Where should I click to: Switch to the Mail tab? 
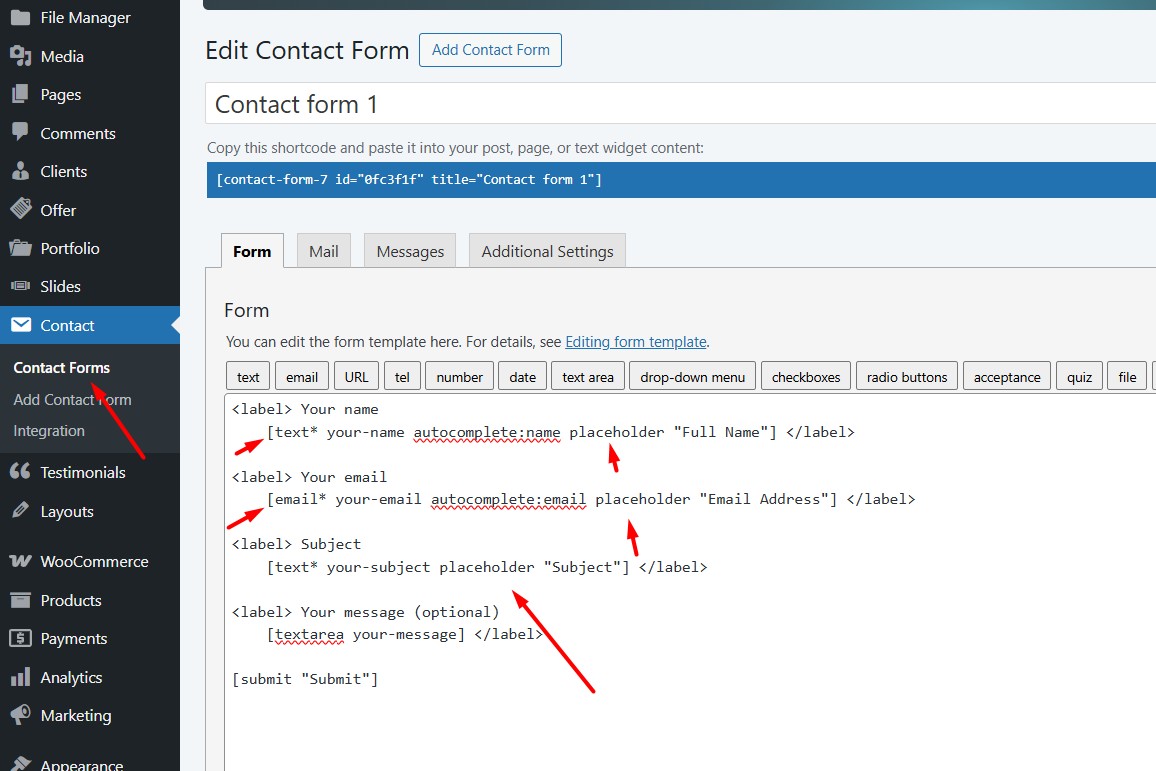pos(324,251)
